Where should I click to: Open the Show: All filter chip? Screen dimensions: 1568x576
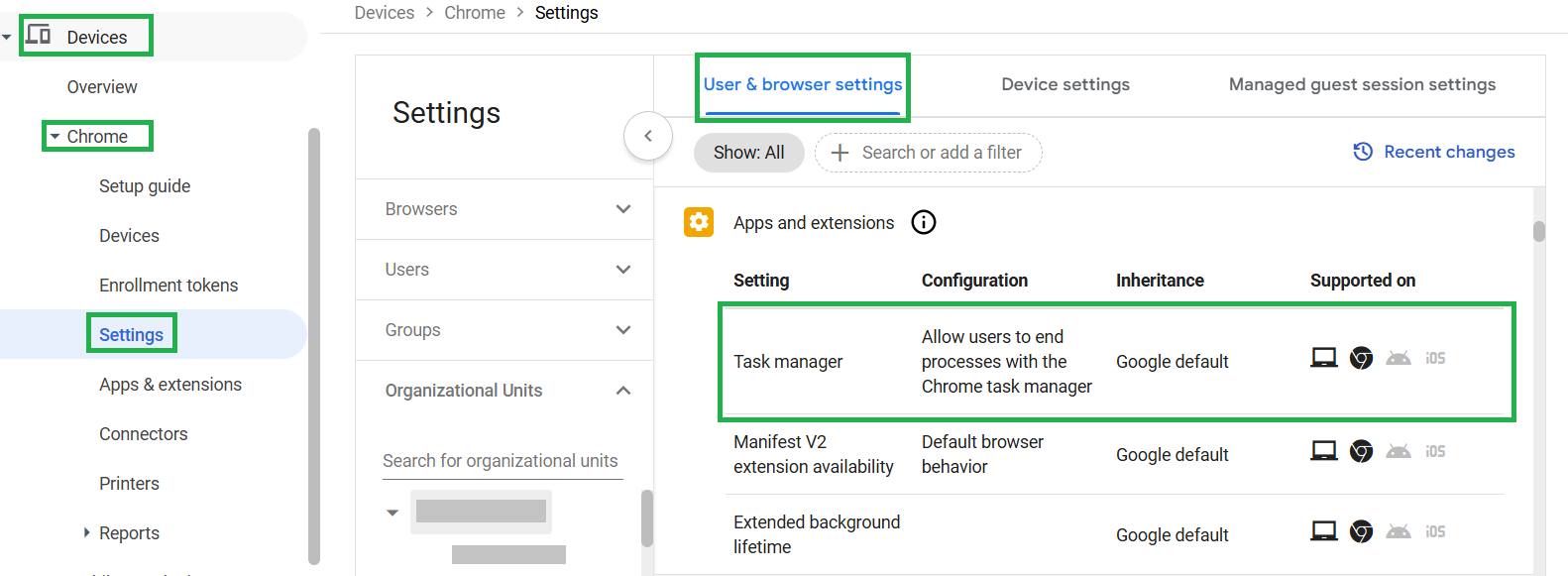coord(748,153)
